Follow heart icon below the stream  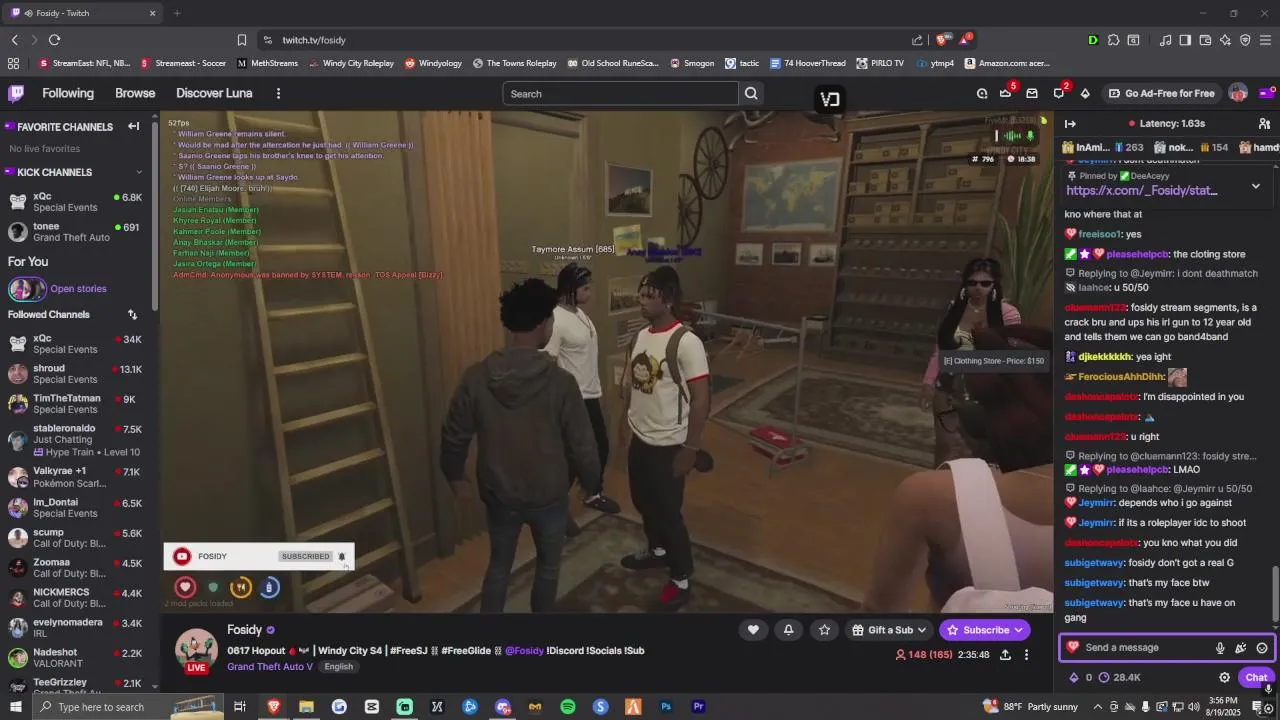coord(753,629)
